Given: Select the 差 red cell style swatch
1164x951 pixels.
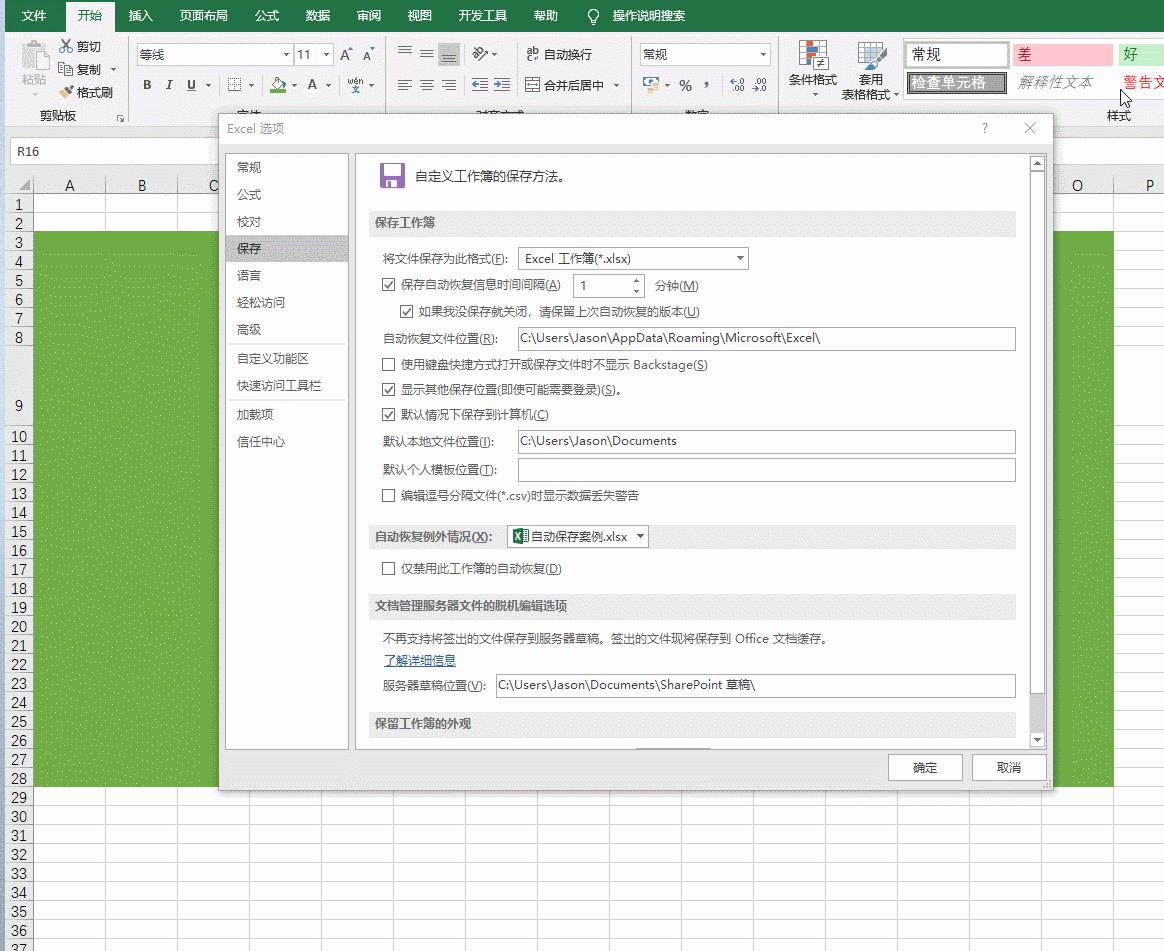Looking at the screenshot, I should pyautogui.click(x=1061, y=55).
